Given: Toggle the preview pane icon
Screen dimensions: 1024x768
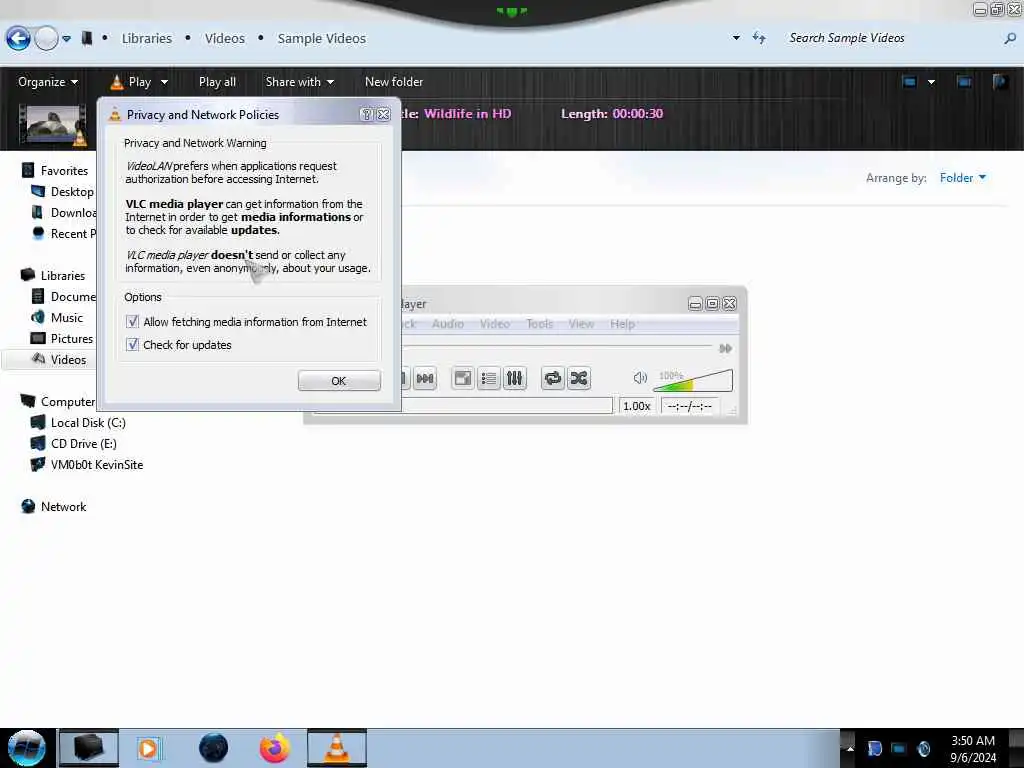Looking at the screenshot, I should coord(964,82).
